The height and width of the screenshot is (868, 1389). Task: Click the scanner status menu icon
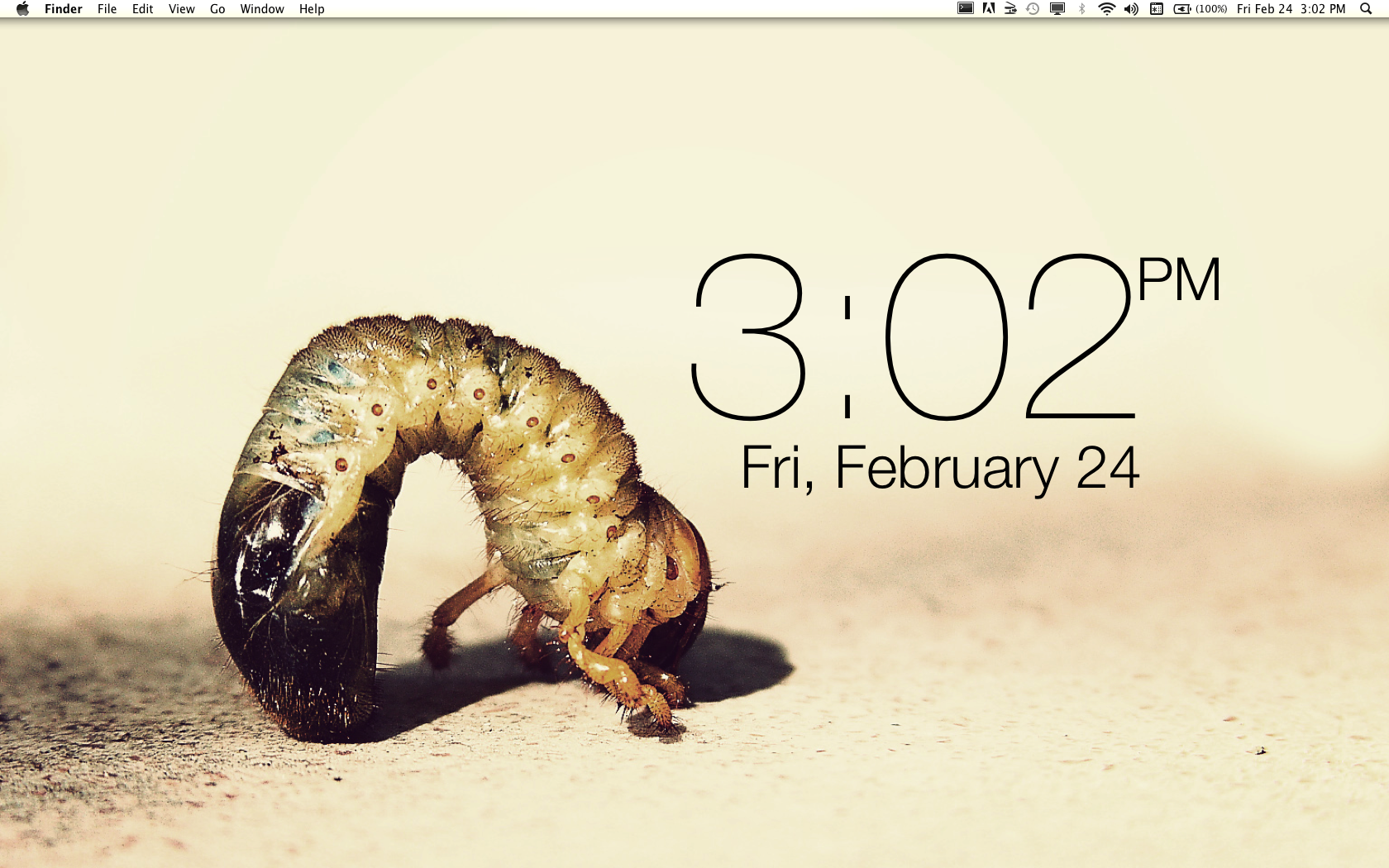1010,9
